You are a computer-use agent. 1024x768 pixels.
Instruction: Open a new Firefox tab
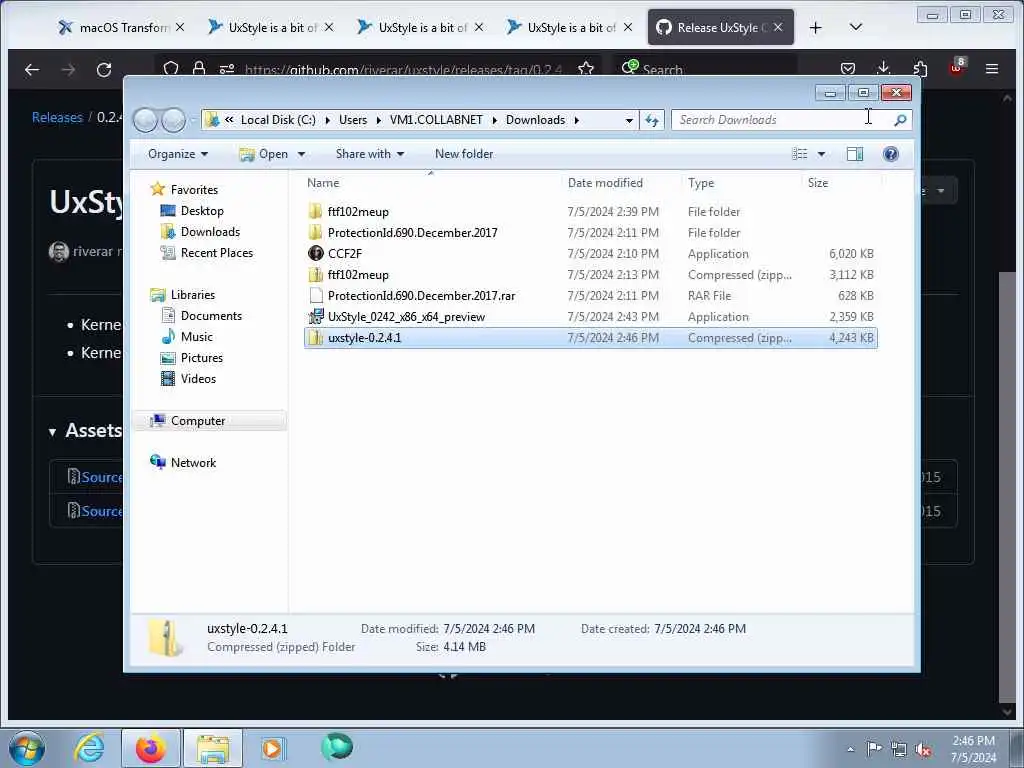click(815, 27)
